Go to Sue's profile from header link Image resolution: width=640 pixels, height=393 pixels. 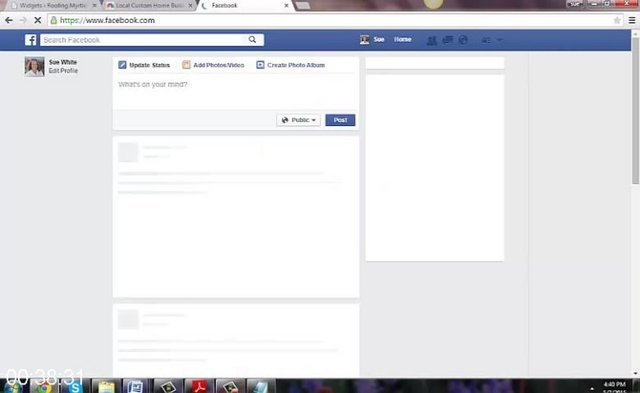coord(379,40)
